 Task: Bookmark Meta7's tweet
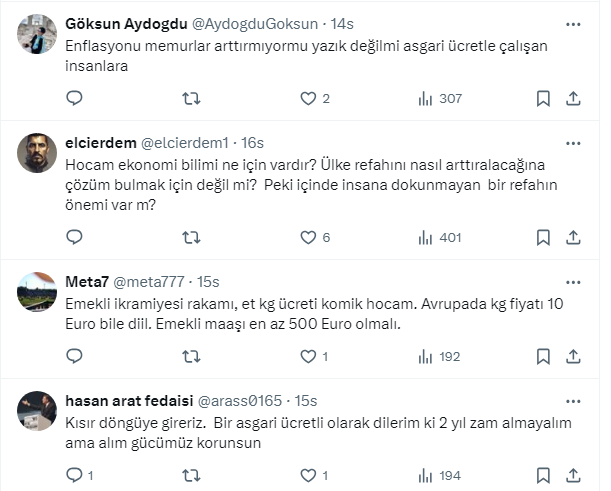[x=543, y=356]
